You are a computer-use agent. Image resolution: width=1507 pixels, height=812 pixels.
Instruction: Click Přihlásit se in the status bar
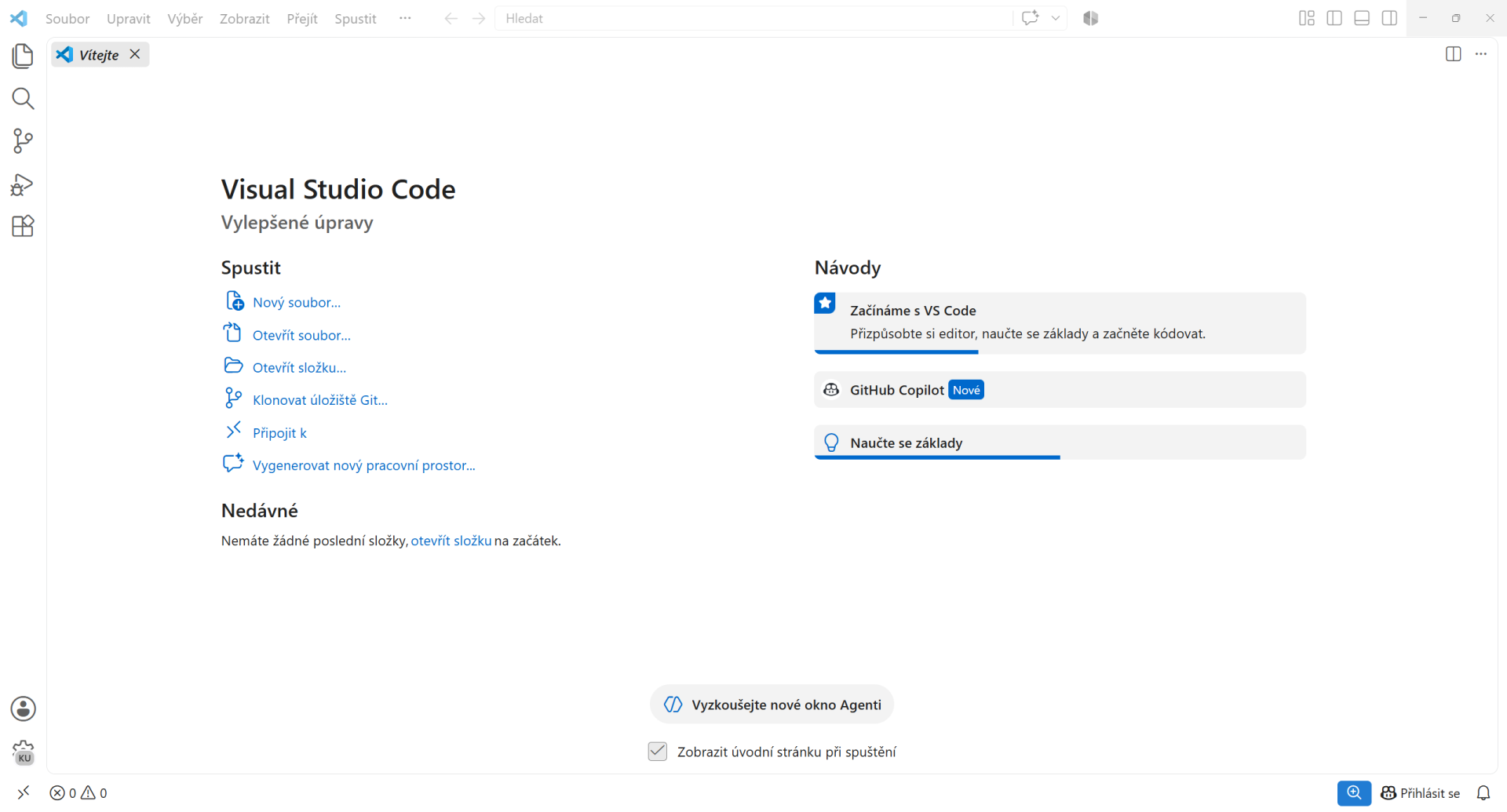1421,793
